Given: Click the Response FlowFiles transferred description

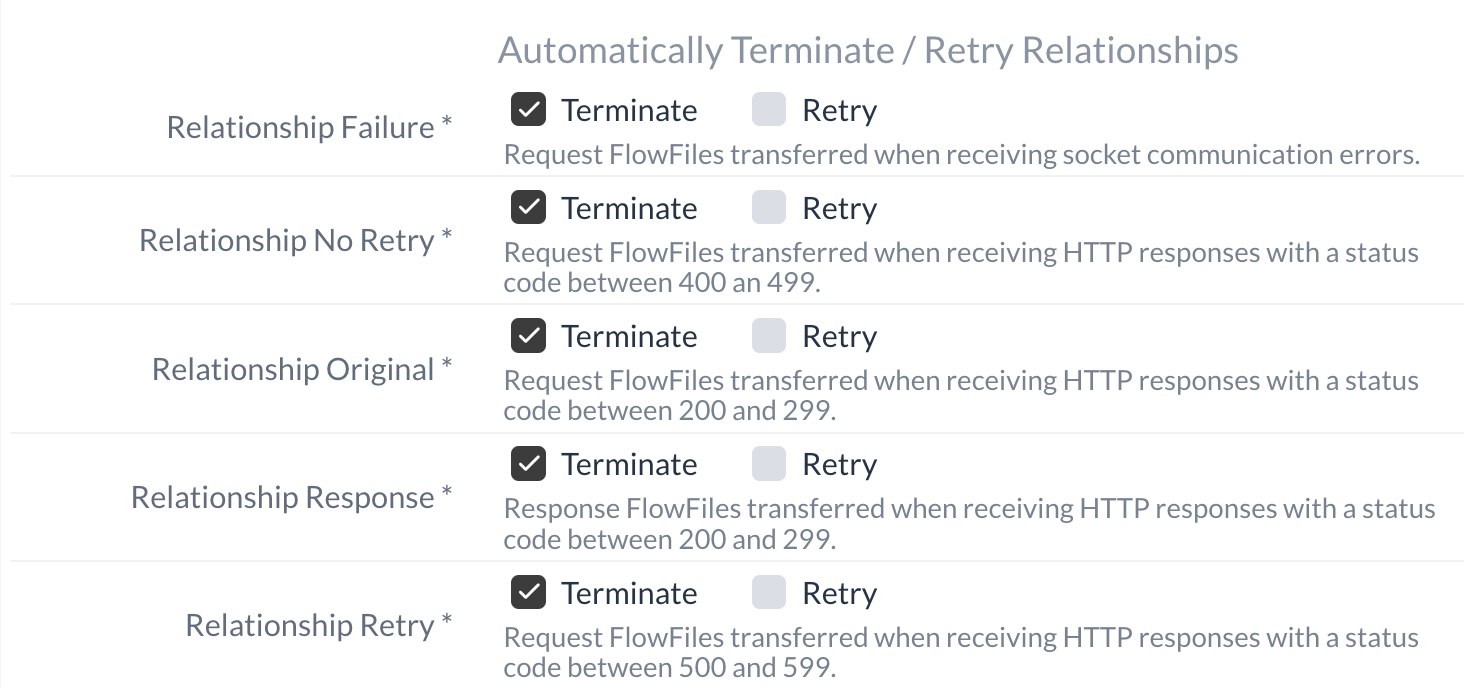Looking at the screenshot, I should [x=969, y=523].
